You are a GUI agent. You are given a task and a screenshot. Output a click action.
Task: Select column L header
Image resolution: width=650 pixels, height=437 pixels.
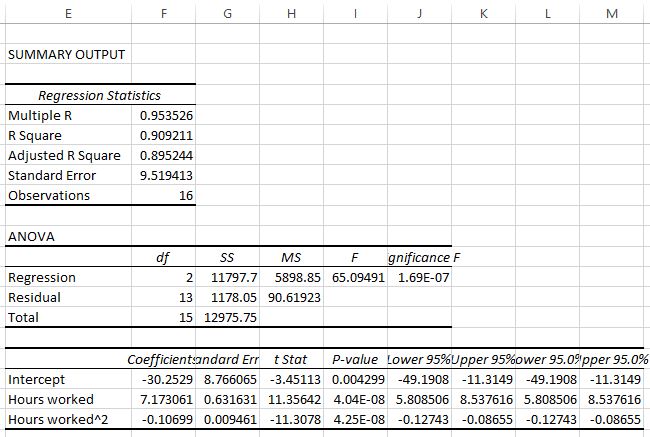point(548,13)
